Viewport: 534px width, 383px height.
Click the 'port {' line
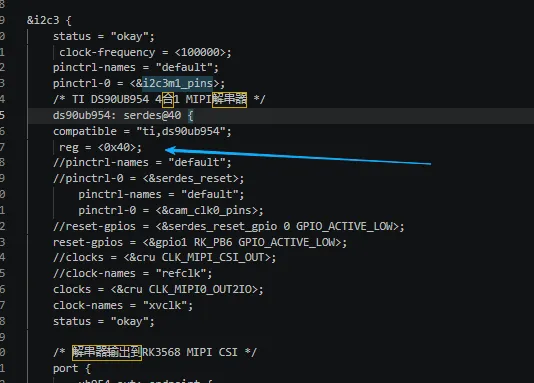tap(72, 368)
